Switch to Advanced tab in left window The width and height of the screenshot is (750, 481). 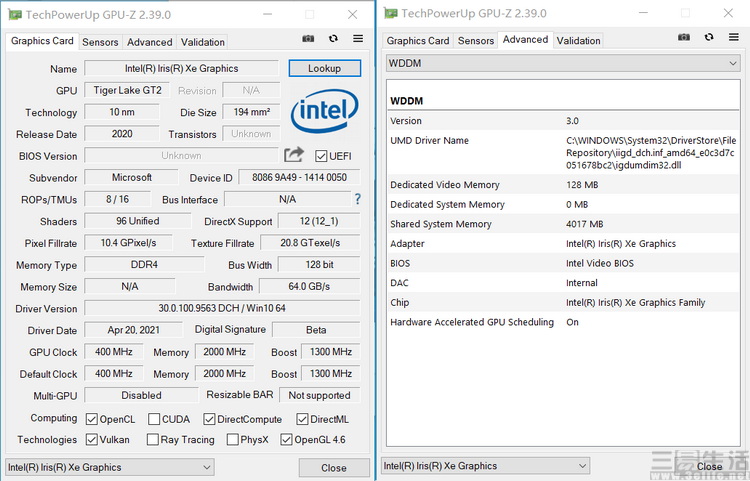point(149,42)
